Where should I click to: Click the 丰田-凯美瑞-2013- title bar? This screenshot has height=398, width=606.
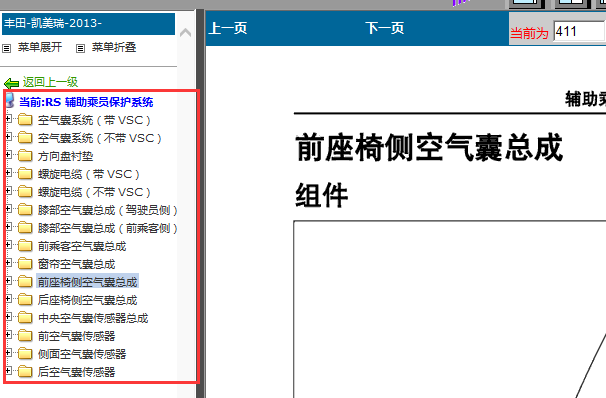tap(89, 24)
